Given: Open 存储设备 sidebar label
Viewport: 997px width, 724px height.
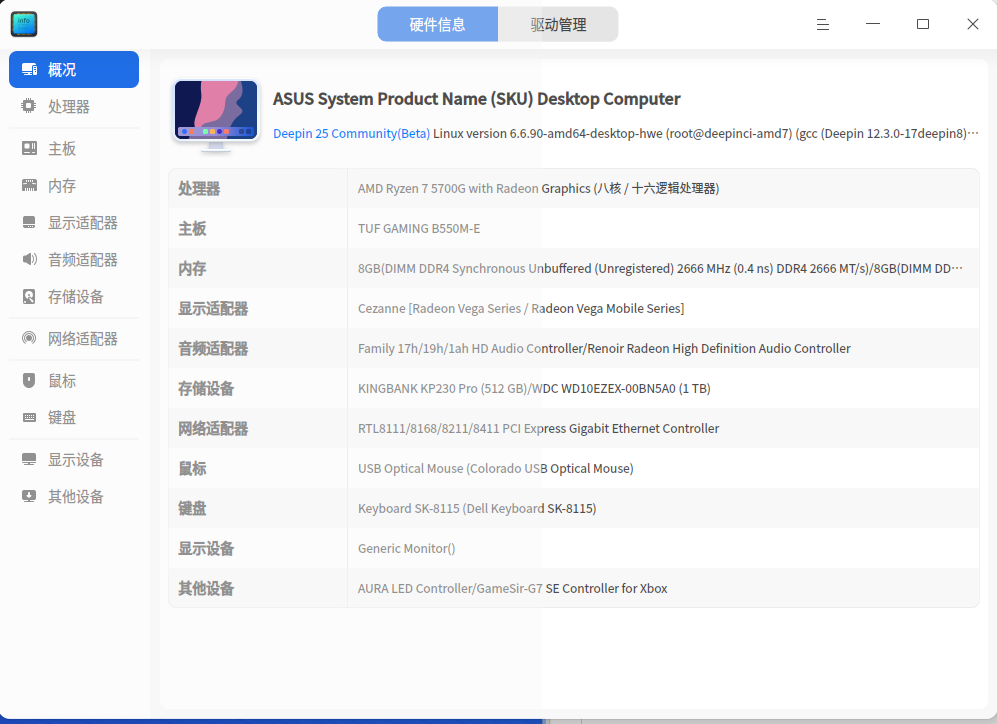Looking at the screenshot, I should [76, 296].
